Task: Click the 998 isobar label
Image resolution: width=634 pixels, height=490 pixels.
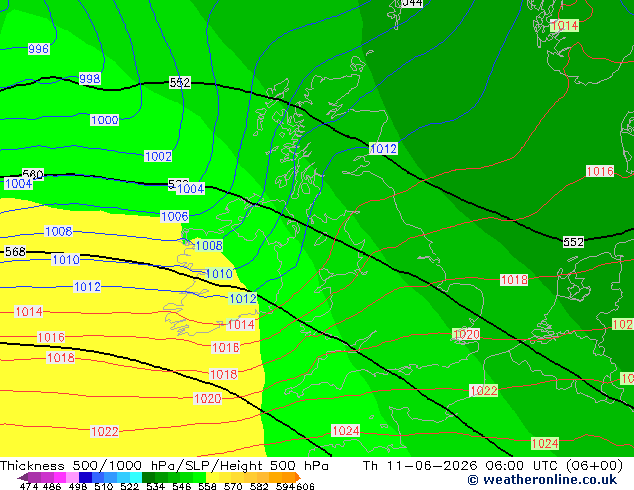Action: point(89,78)
